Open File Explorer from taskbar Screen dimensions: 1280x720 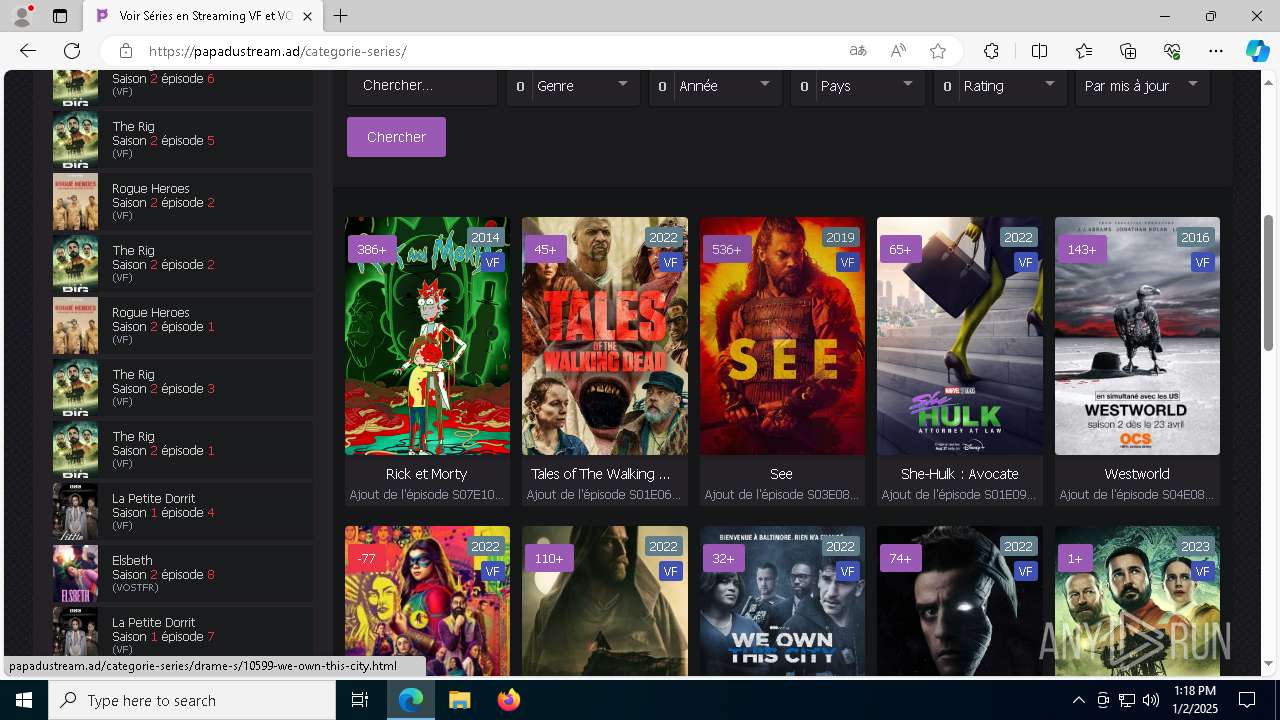pyautogui.click(x=459, y=700)
